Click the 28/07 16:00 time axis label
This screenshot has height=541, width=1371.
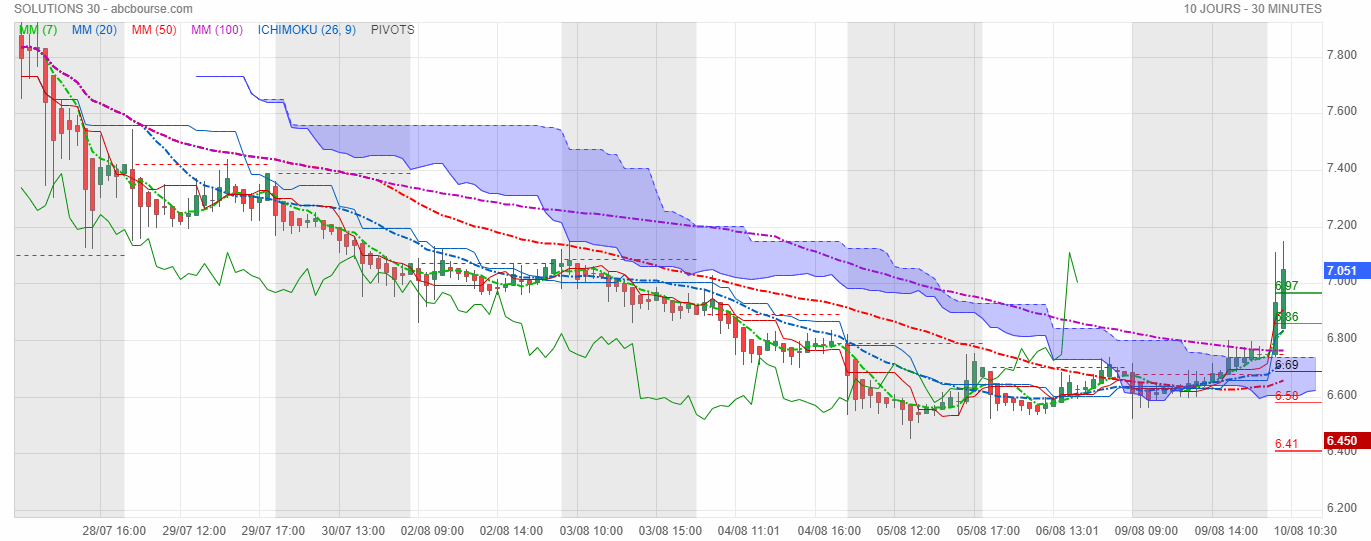tap(114, 530)
